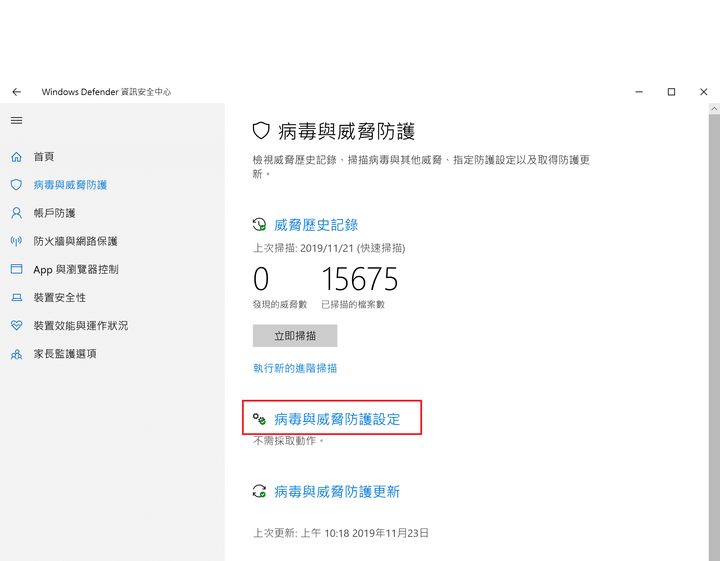Screen dimensions: 720x561
Task: Click the person icon for 帳戶防護
Action: click(x=16, y=213)
